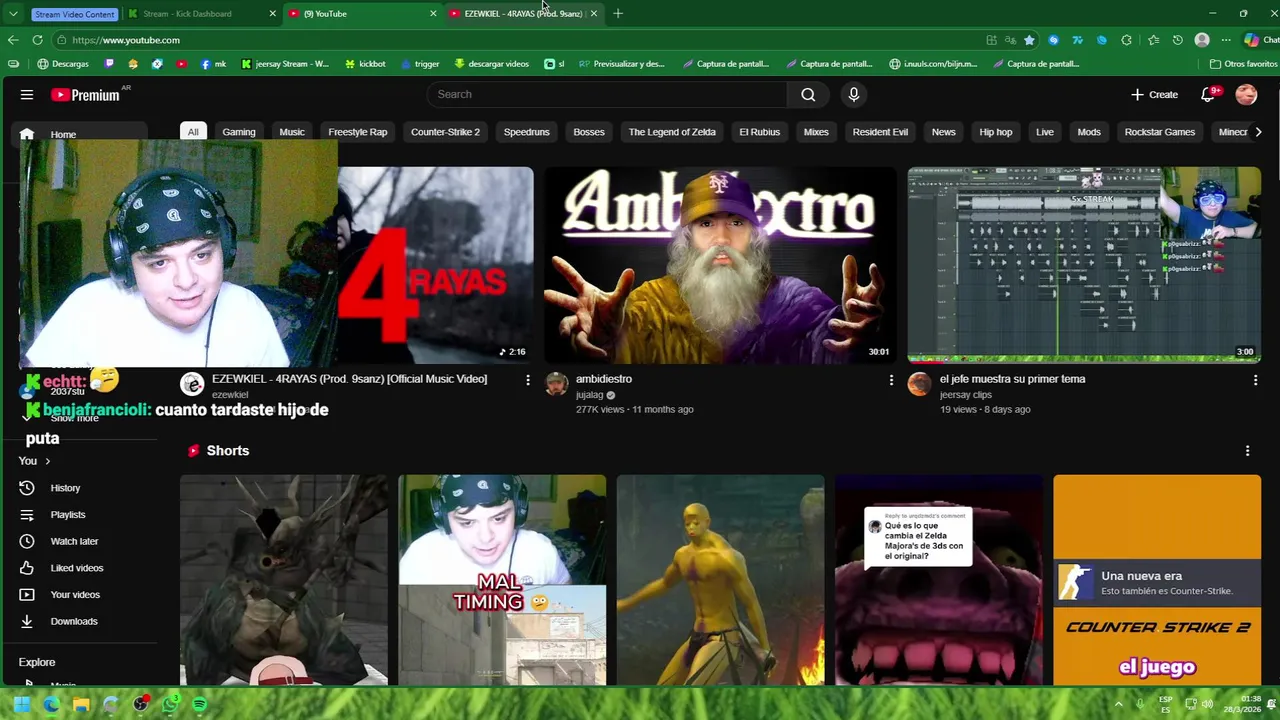Select the El Rubius chip
The width and height of the screenshot is (1280, 720).
click(x=759, y=132)
